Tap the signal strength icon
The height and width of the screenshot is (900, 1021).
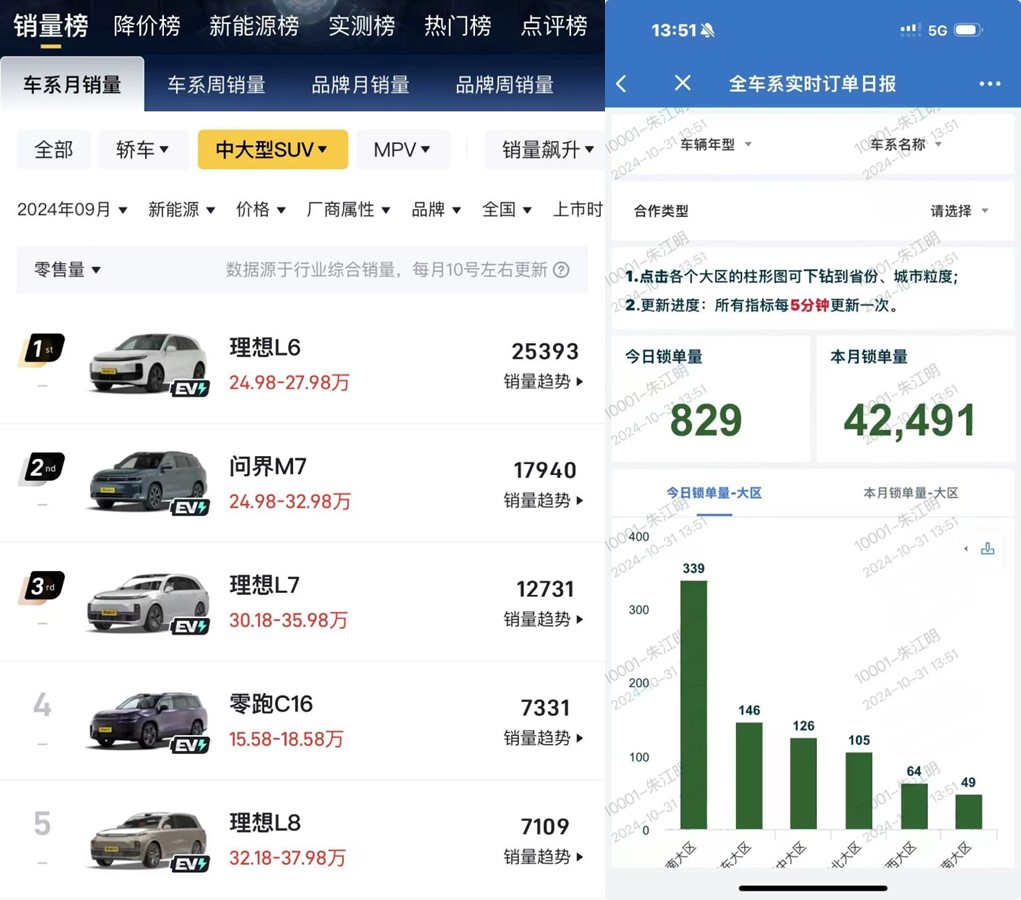tap(910, 30)
